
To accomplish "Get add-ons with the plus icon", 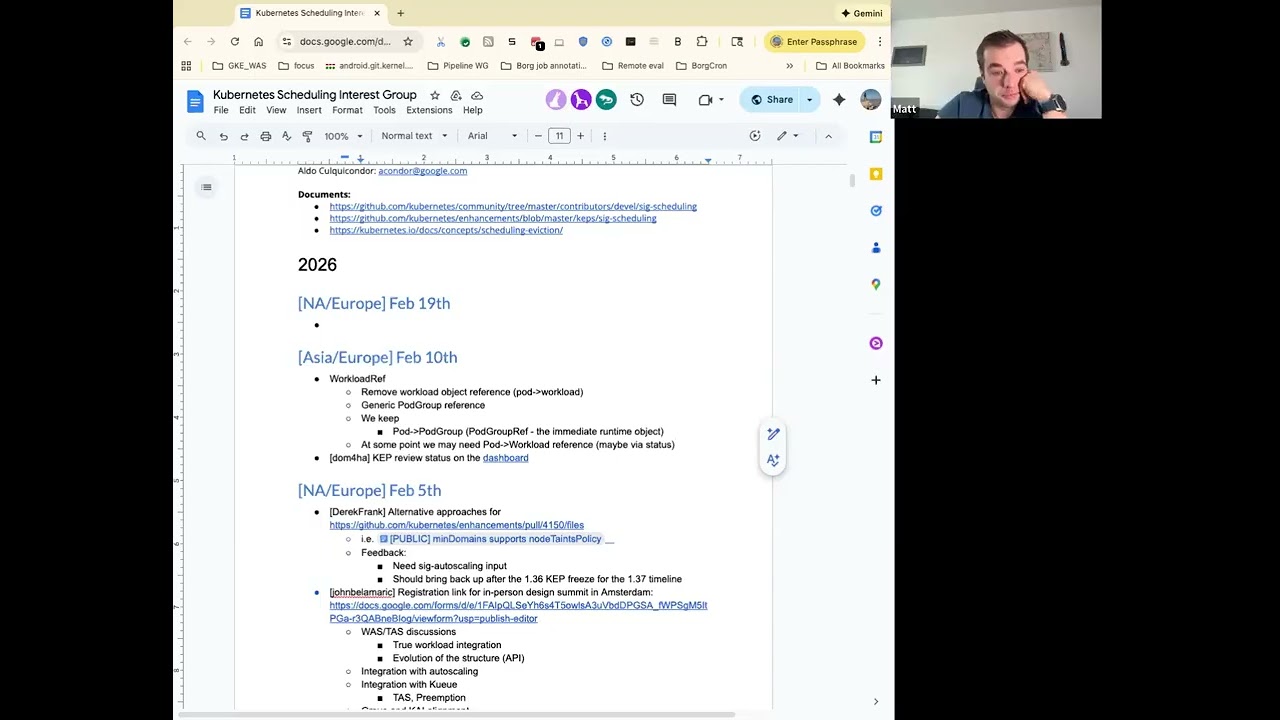I will (x=876, y=380).
